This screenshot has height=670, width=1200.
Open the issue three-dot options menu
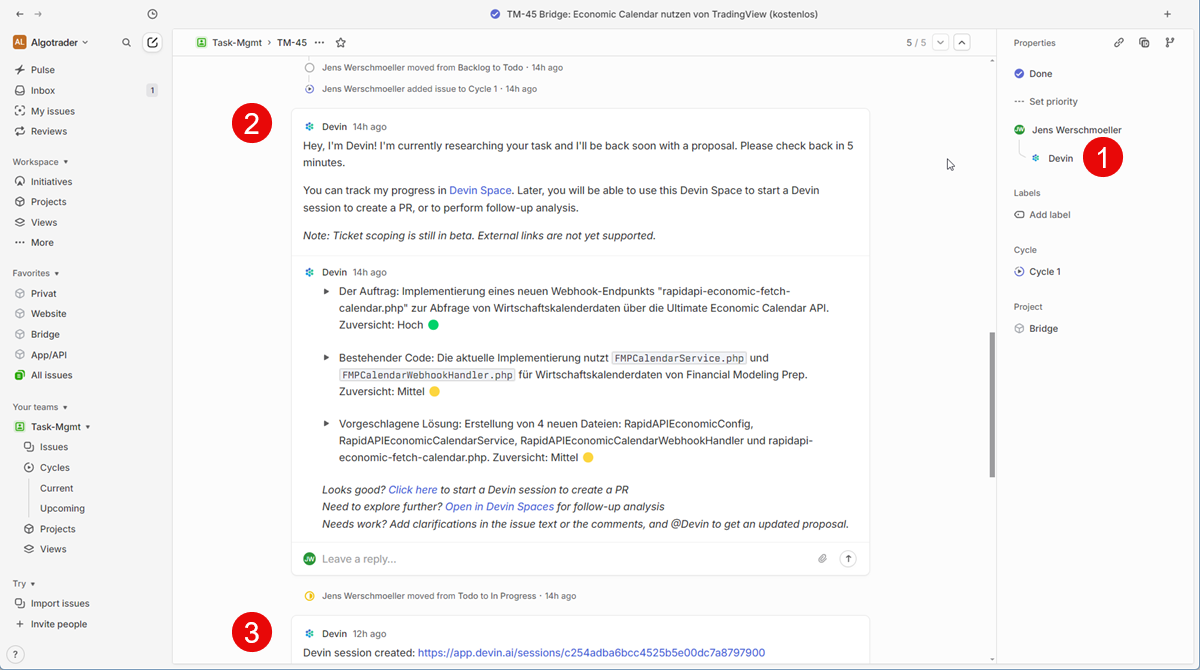[319, 43]
